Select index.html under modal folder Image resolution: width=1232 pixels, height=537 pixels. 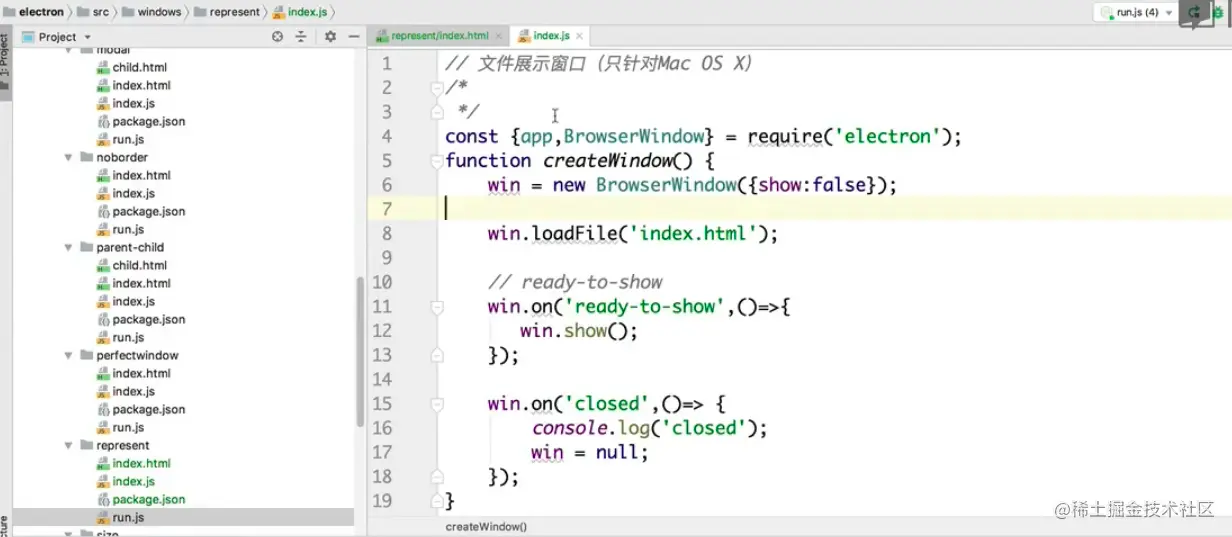tap(141, 86)
